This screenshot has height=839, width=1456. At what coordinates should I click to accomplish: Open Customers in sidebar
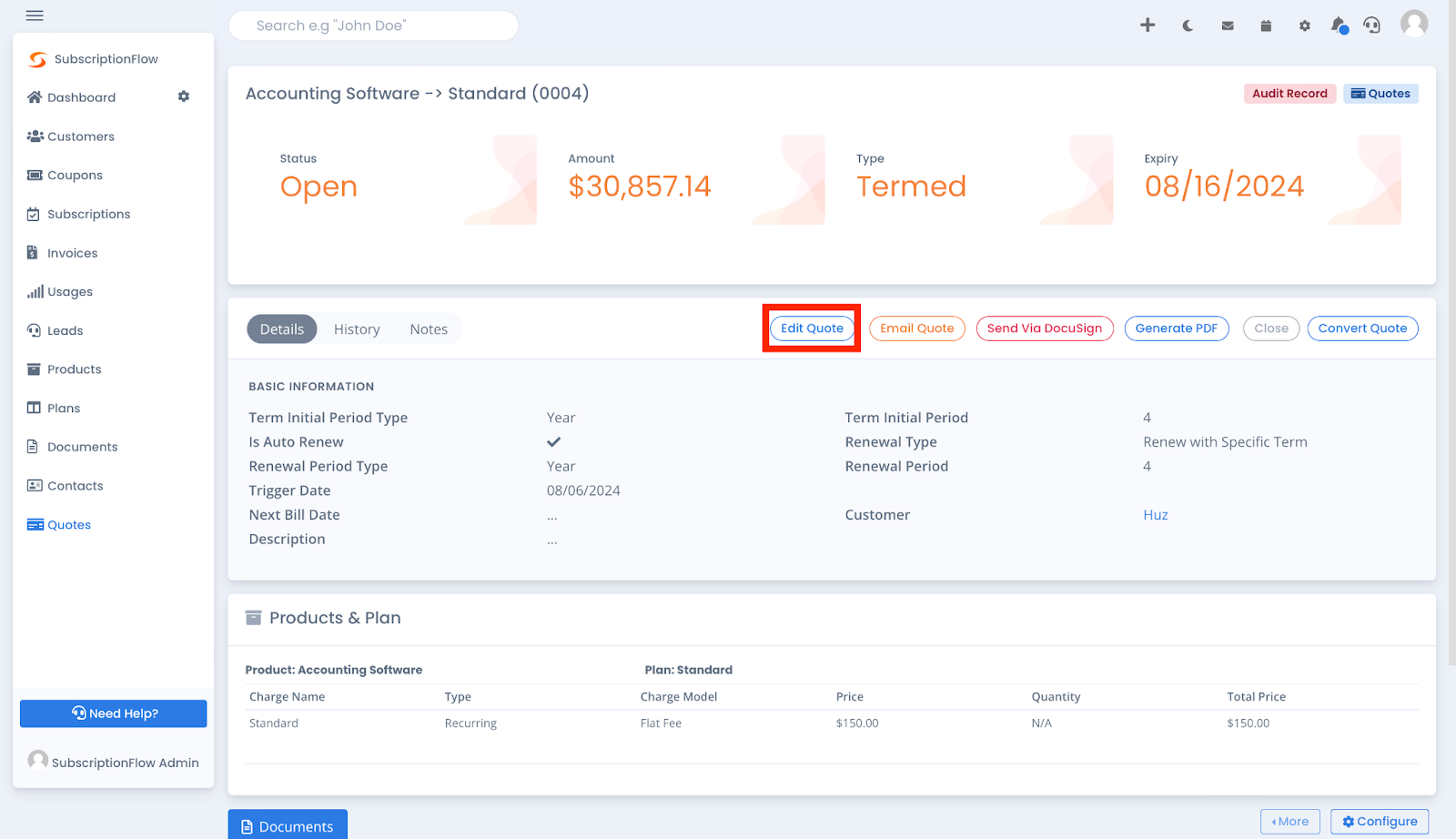(71, 136)
